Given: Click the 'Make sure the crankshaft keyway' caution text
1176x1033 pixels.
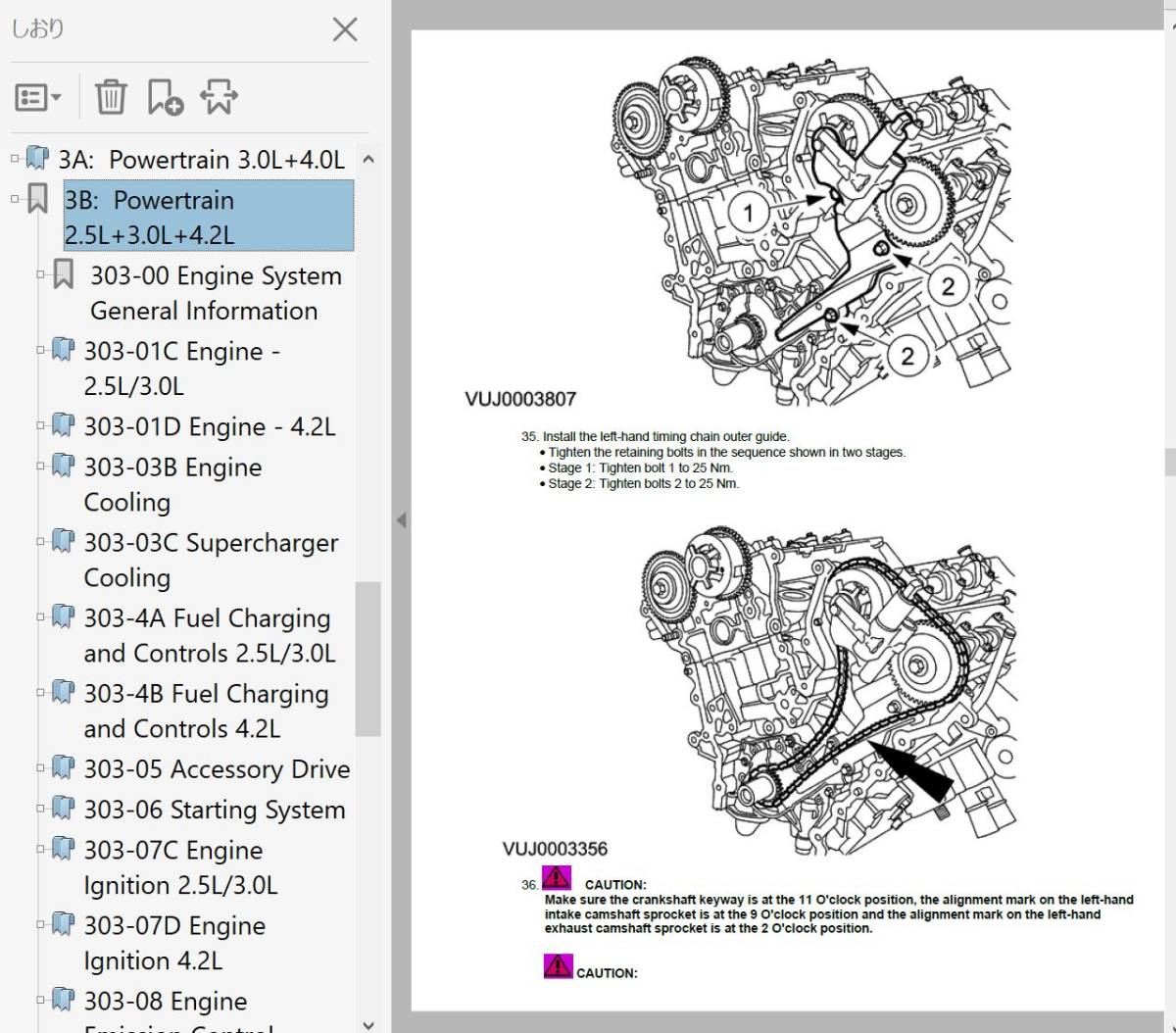Looking at the screenshot, I should [839, 913].
